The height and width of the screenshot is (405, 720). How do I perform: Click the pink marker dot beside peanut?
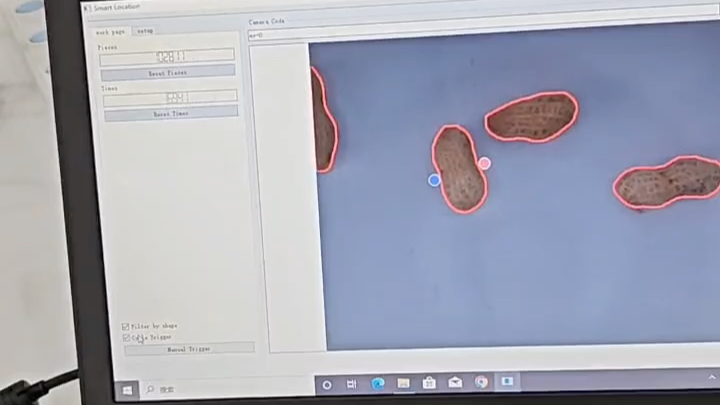(484, 163)
